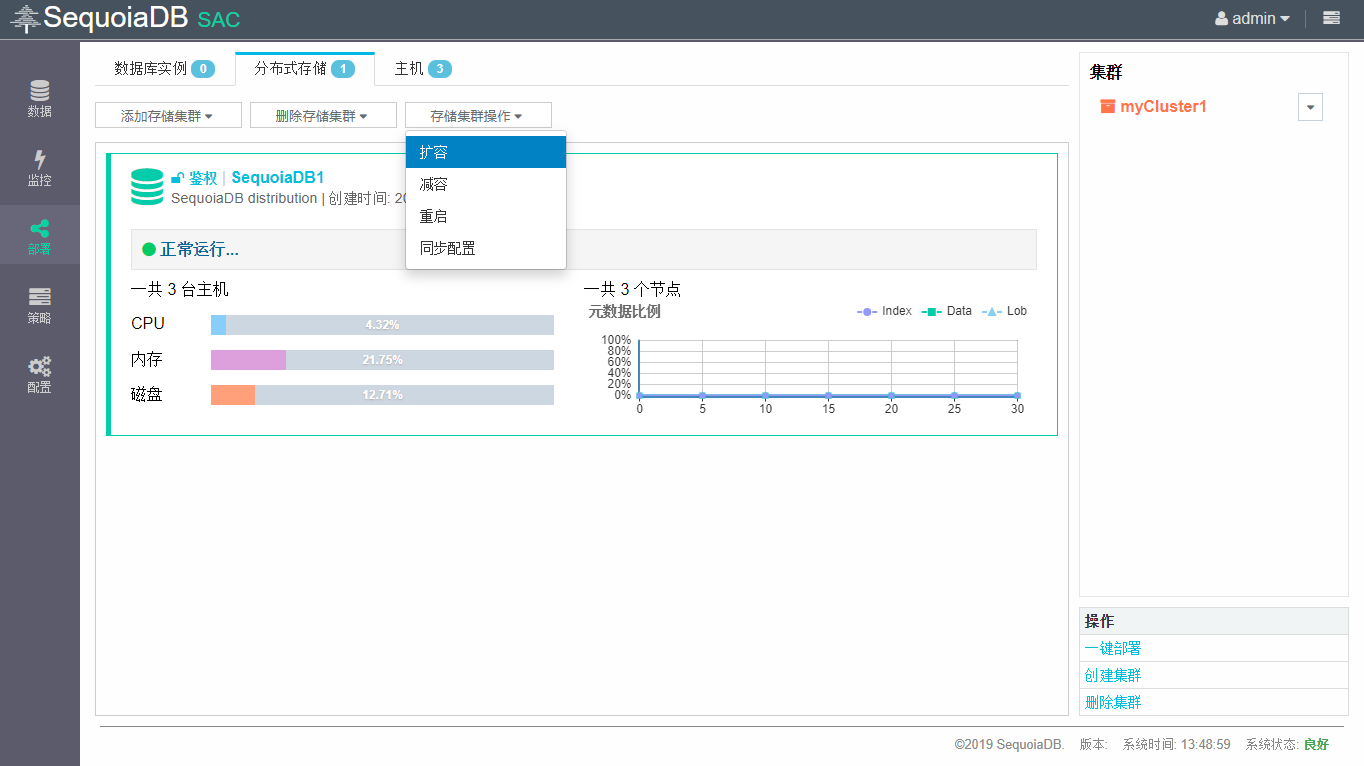This screenshot has height=766, width=1364.
Task: Toggle Data series in chart legend
Action: (946, 311)
